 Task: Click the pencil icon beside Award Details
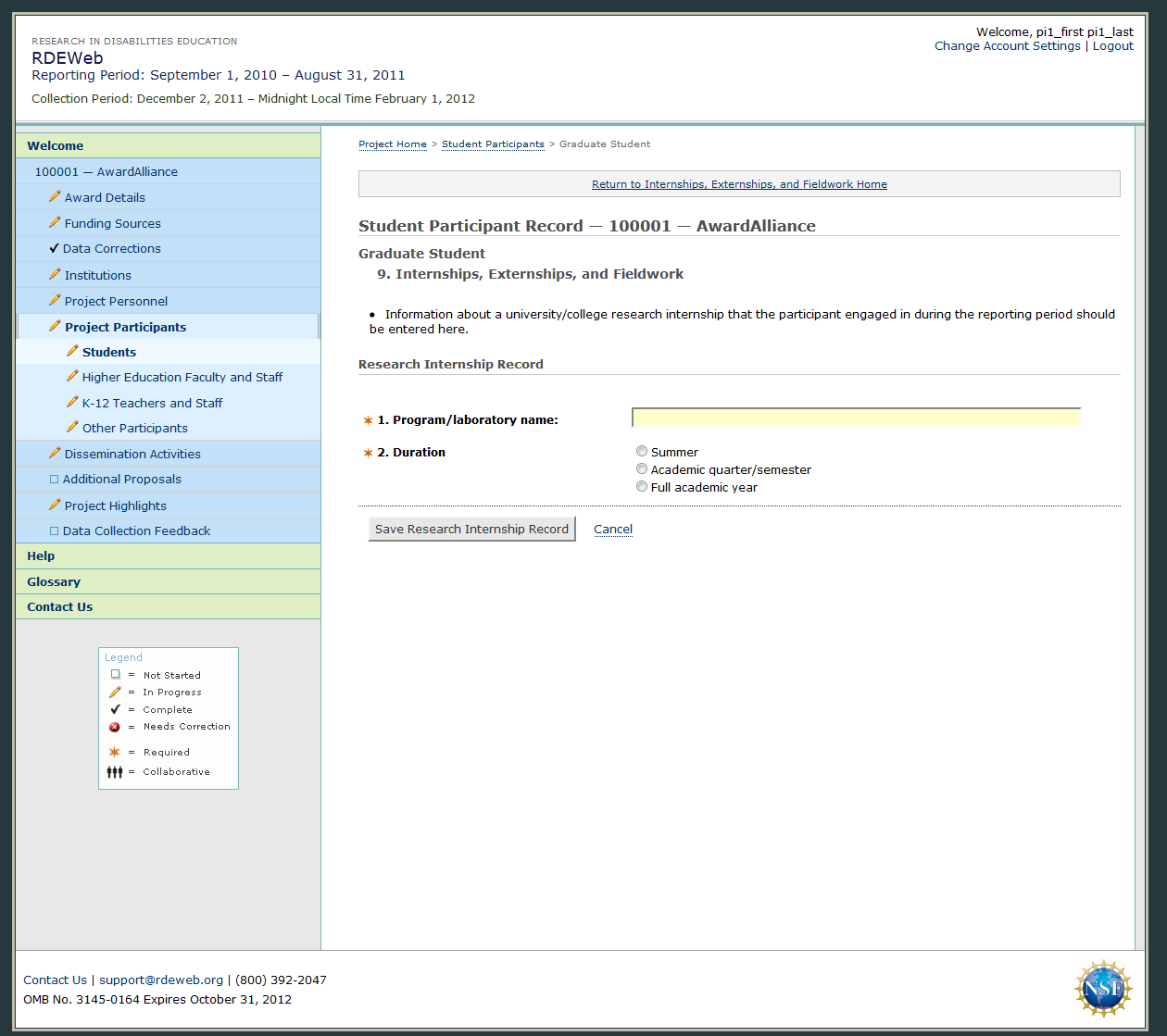[x=55, y=197]
